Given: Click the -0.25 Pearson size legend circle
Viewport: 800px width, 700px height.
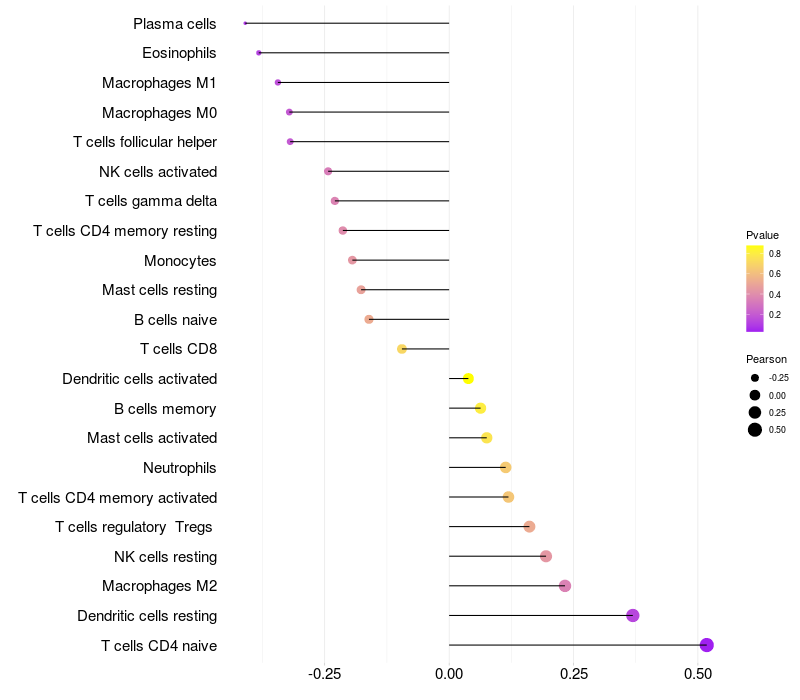Looking at the screenshot, I should click(755, 378).
